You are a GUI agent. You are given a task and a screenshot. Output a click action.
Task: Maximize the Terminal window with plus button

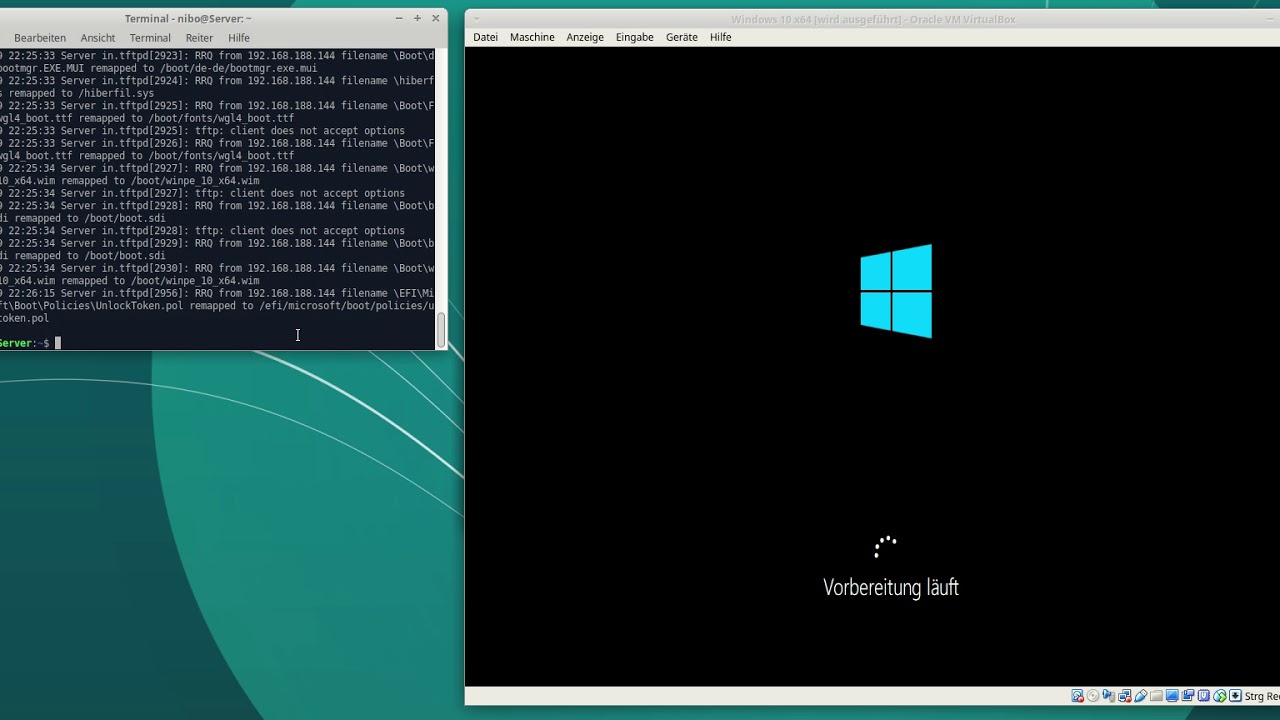[x=417, y=18]
